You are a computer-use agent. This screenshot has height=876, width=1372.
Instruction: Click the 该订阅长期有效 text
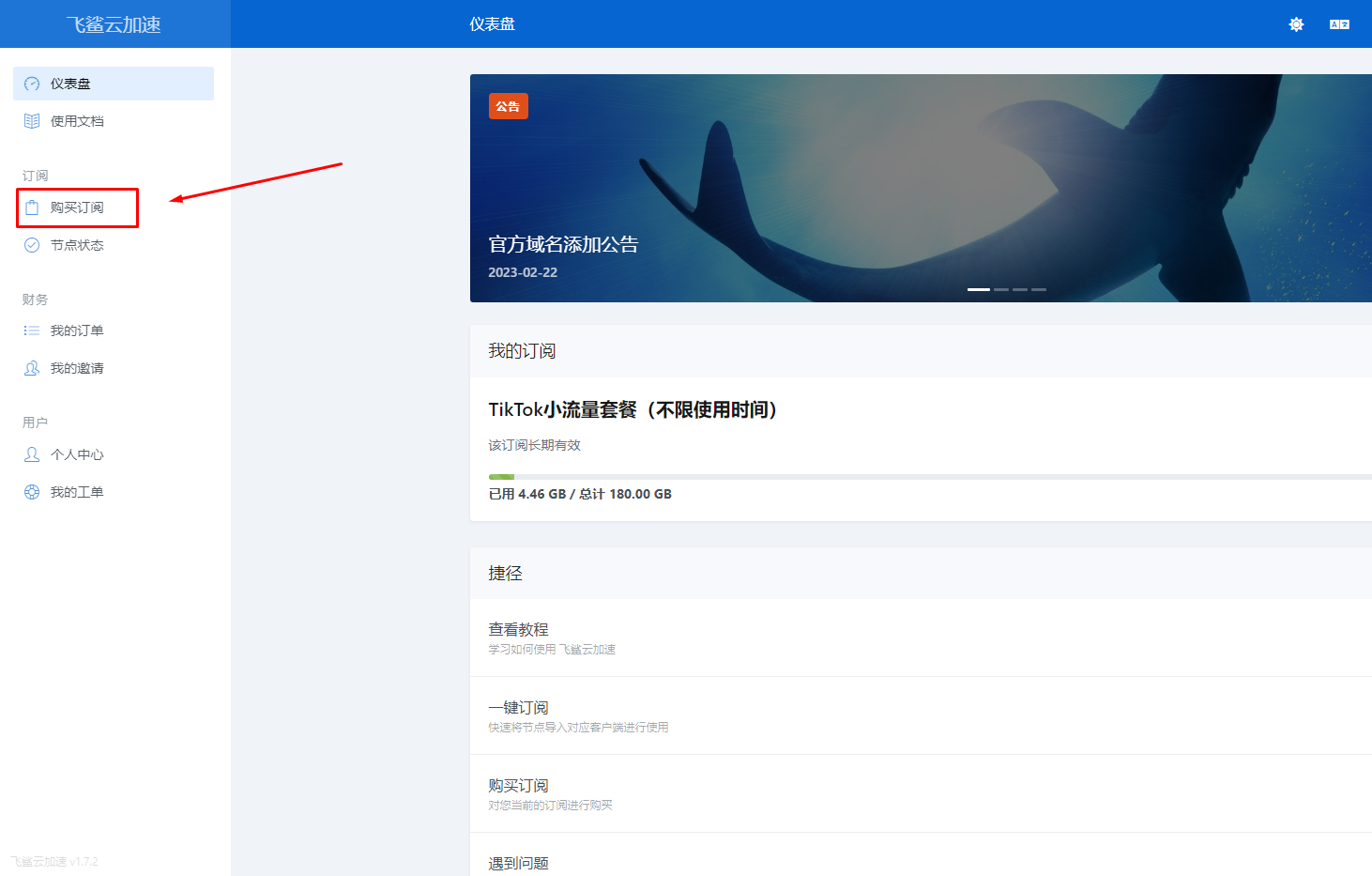coord(534,445)
